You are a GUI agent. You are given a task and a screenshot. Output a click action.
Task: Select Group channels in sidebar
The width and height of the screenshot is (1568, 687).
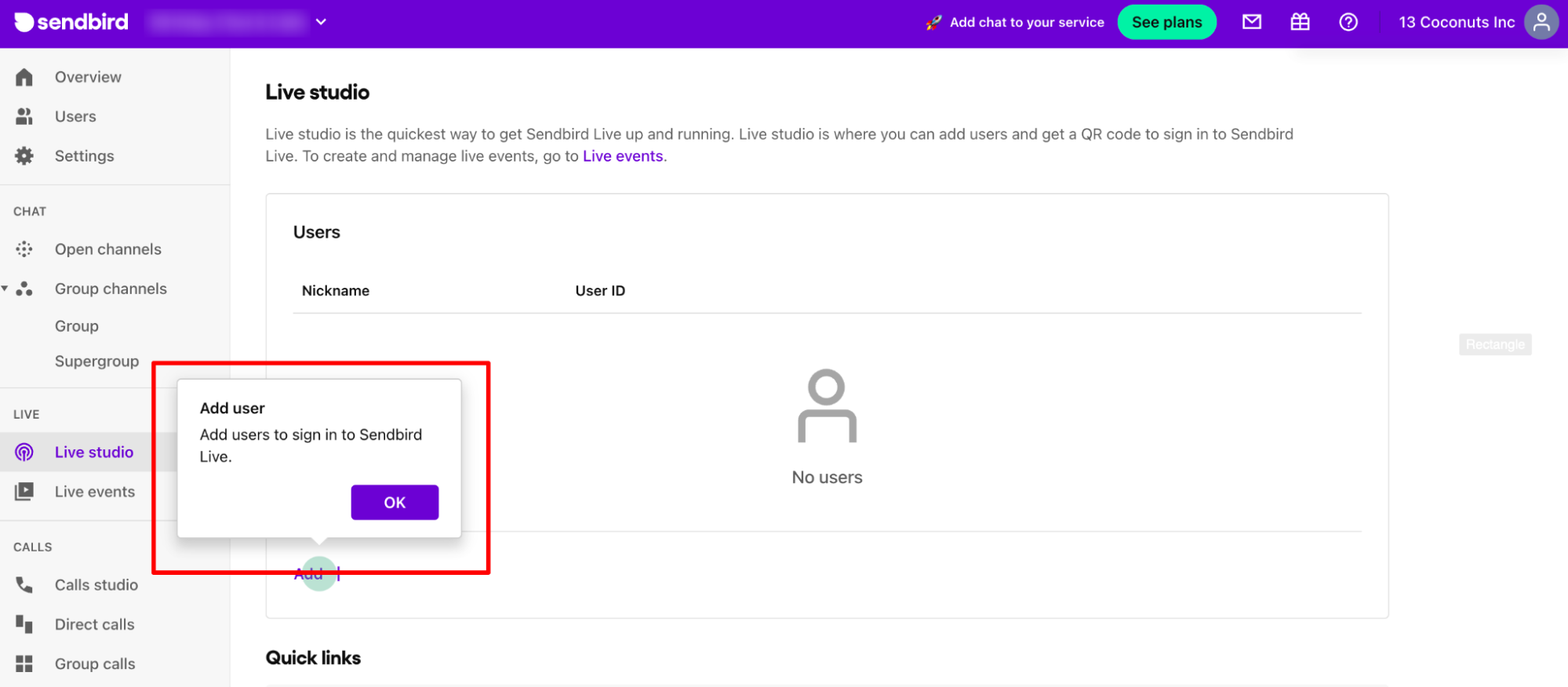coord(111,289)
